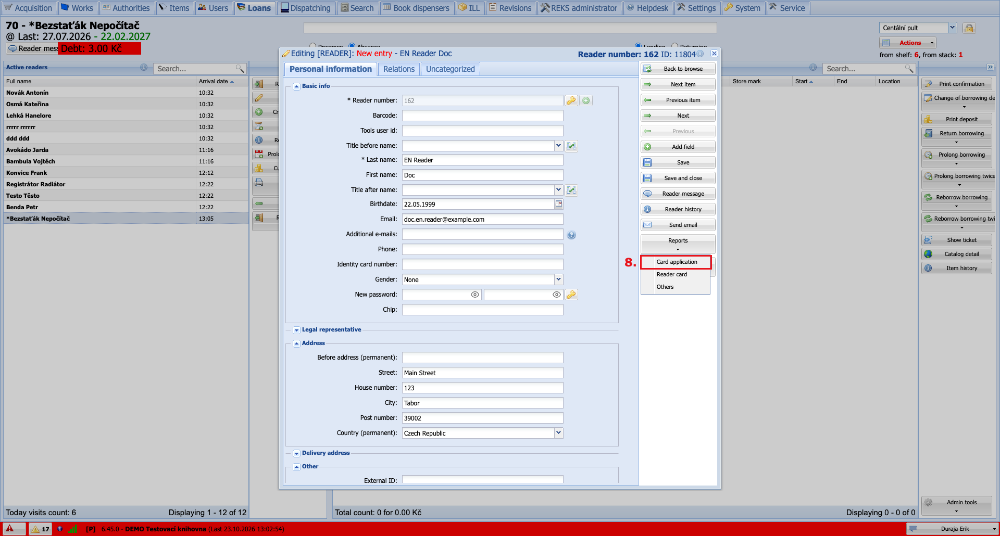Sort the readers list by the Arrival date column
1000x536 pixels.
221,81
